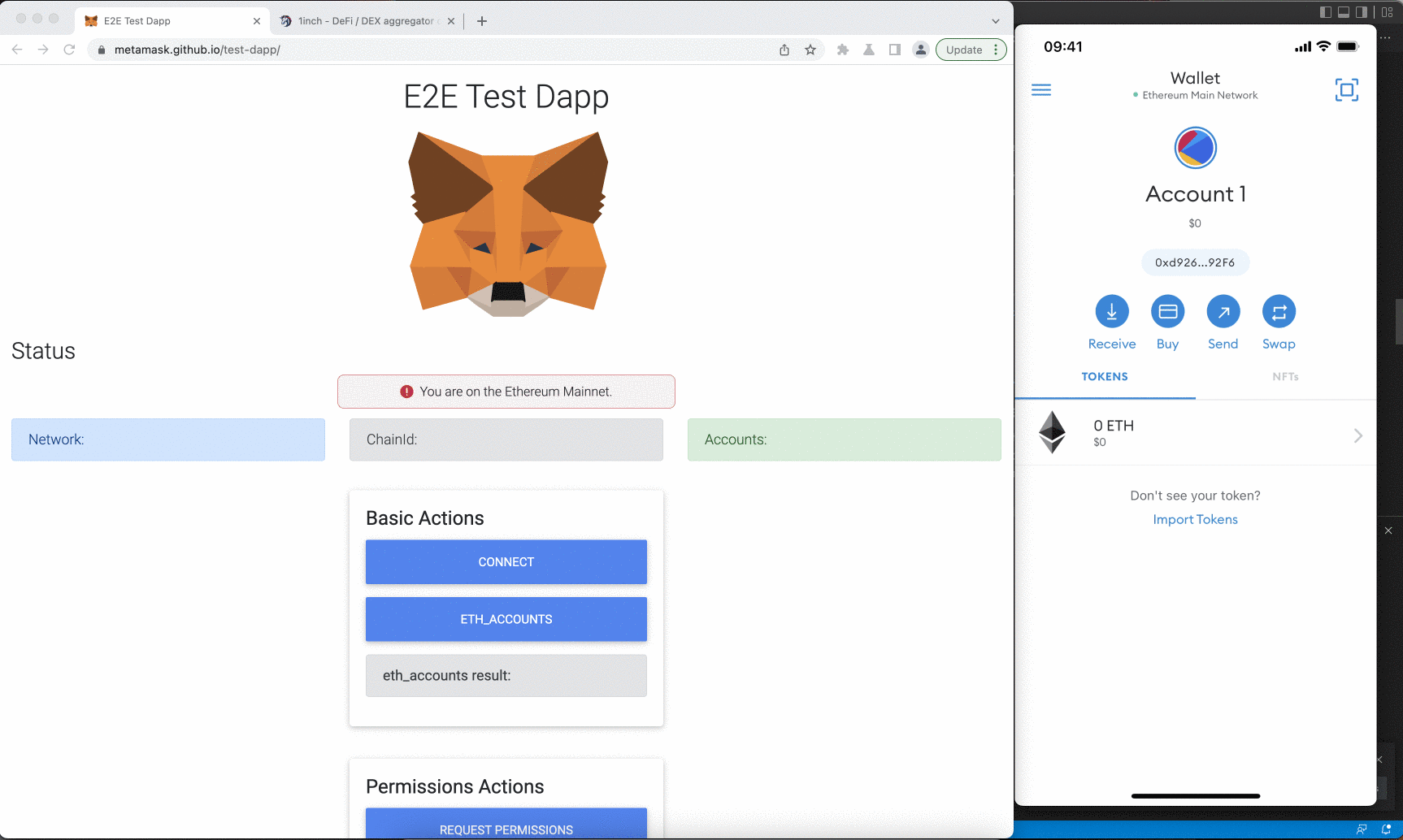The image size is (1403, 840).
Task: Select the Receive icon
Action: [x=1112, y=311]
